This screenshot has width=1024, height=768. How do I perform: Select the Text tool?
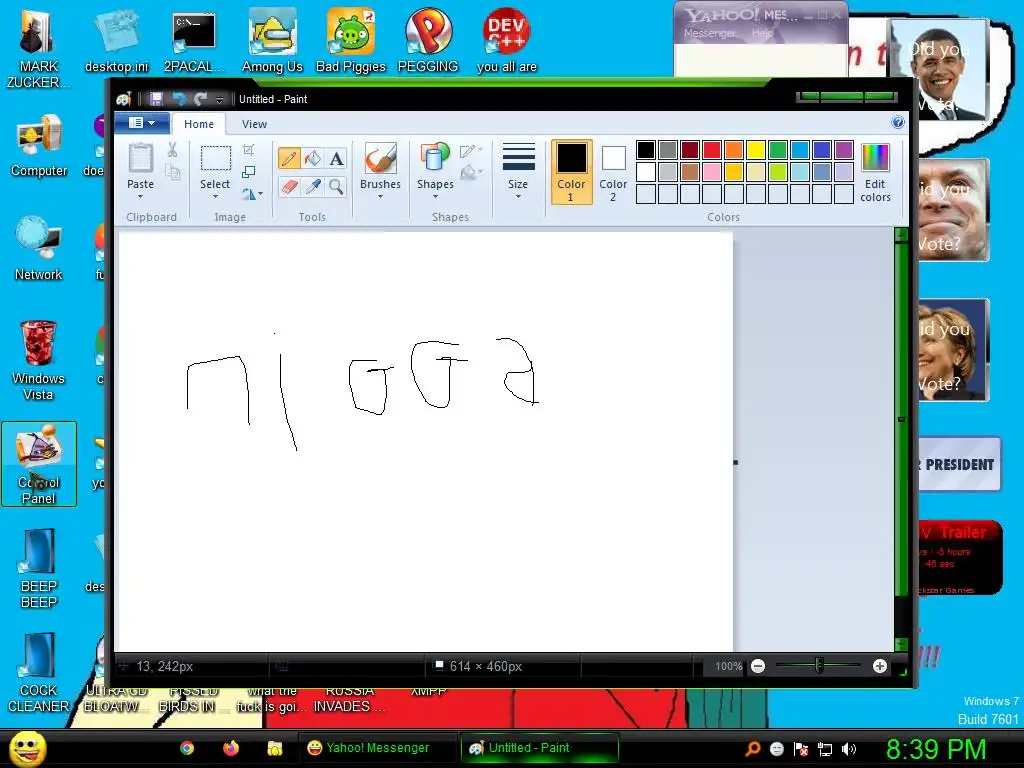336,158
